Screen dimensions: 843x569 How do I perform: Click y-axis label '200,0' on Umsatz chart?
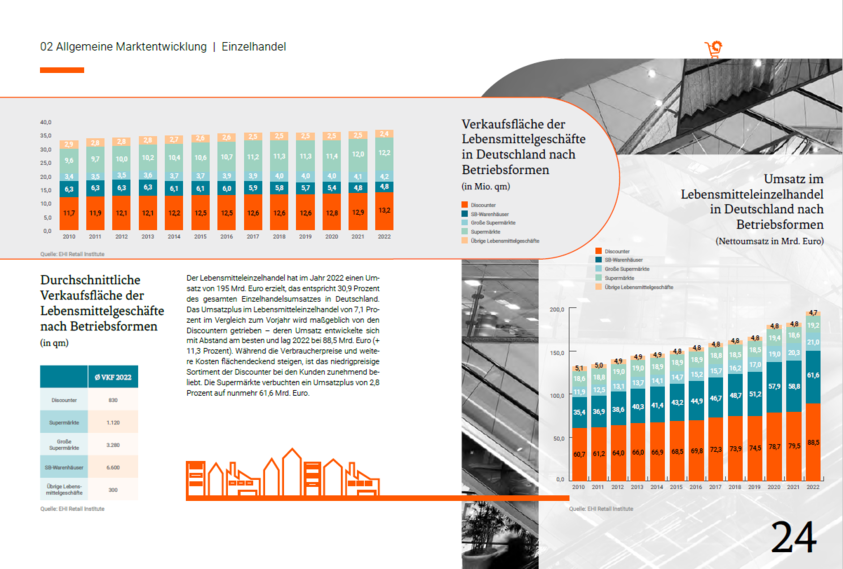(557, 309)
